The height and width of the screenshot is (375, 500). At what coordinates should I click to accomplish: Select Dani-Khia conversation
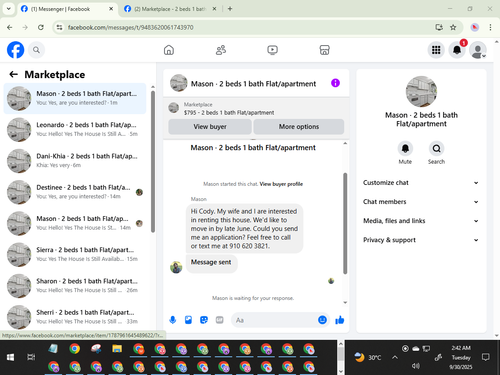(75, 160)
